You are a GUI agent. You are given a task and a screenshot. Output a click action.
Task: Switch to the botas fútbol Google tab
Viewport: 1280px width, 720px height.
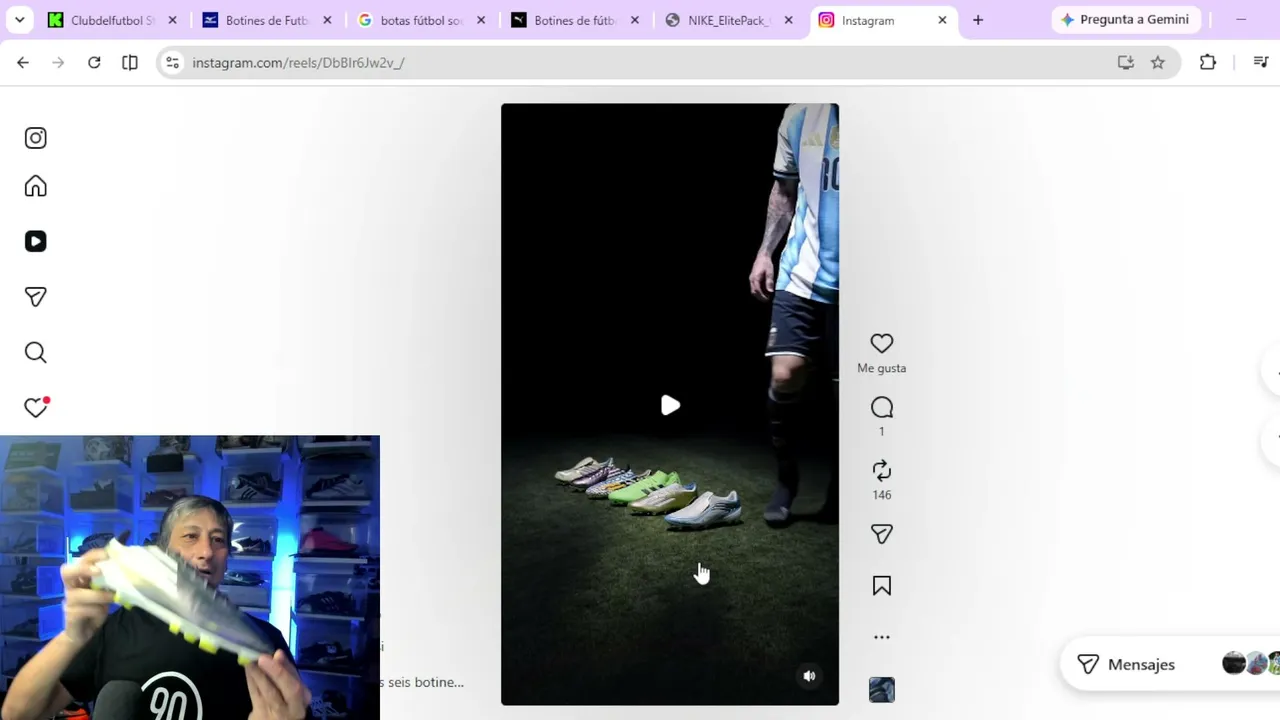(421, 20)
